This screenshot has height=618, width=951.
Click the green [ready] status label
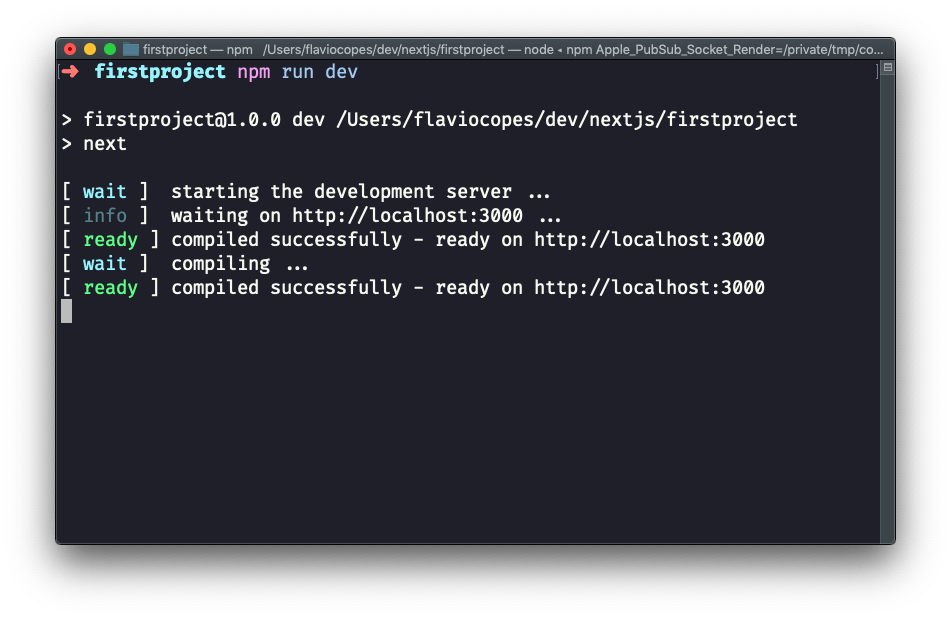pos(110,239)
